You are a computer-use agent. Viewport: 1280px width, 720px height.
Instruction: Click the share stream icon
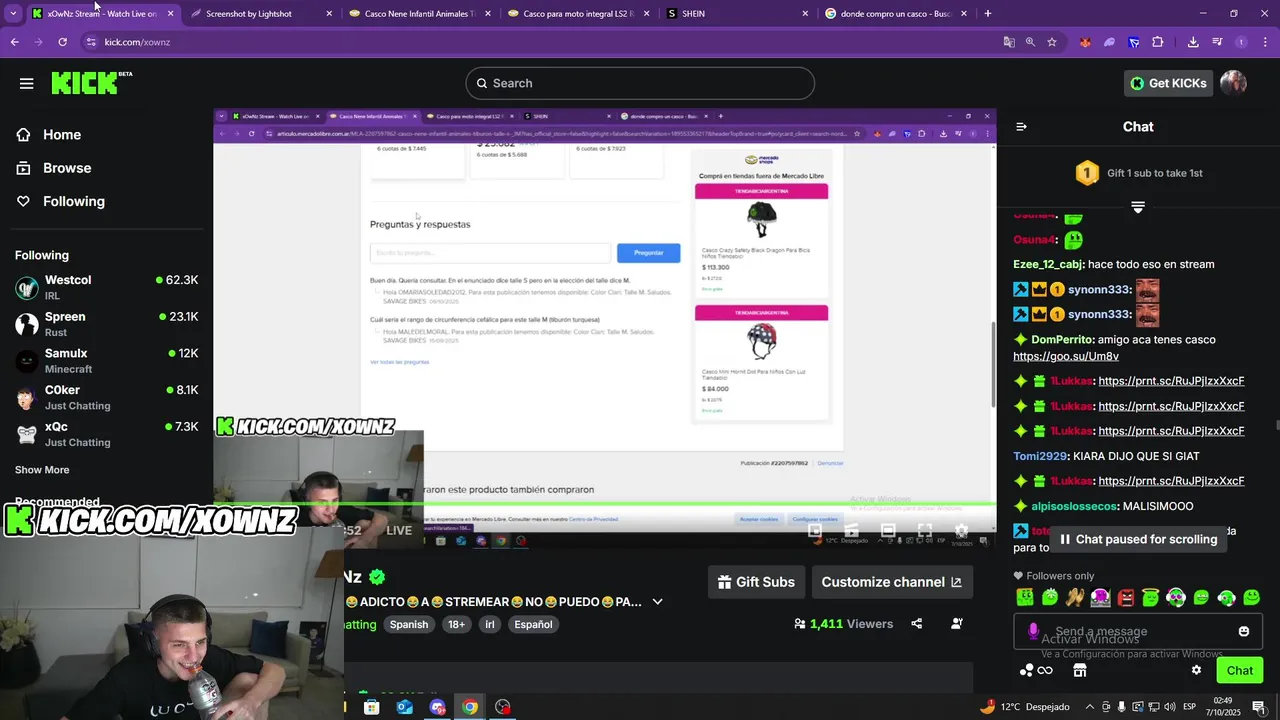point(917,623)
